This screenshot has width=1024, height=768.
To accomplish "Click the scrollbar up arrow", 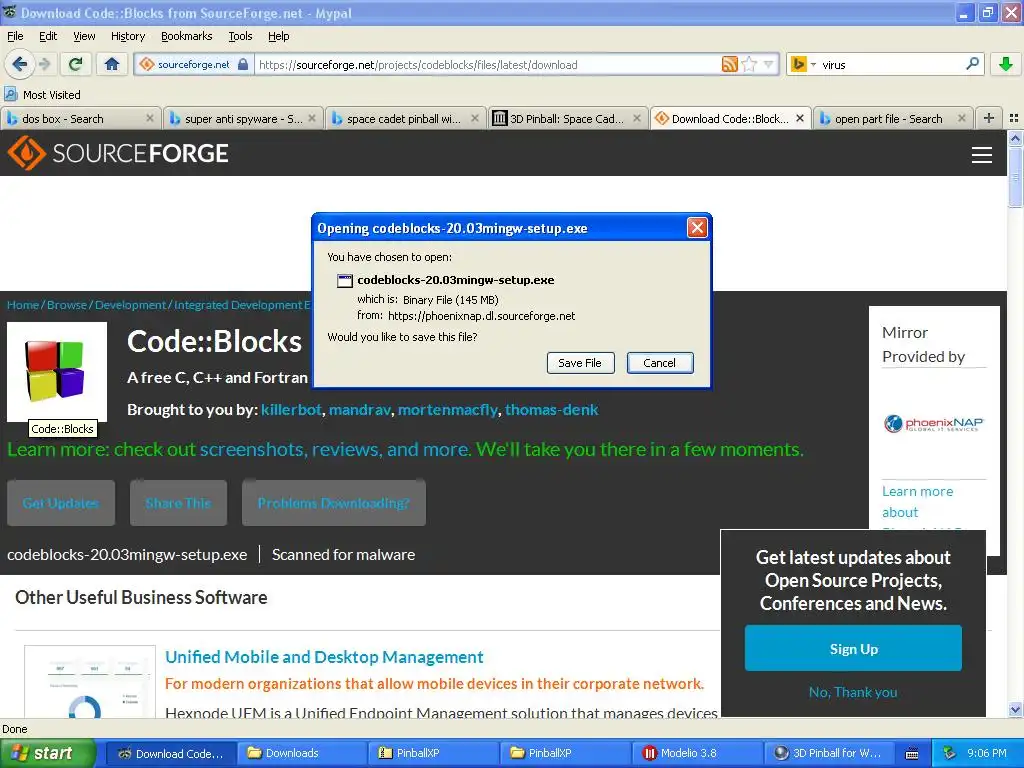I will (x=1015, y=138).
